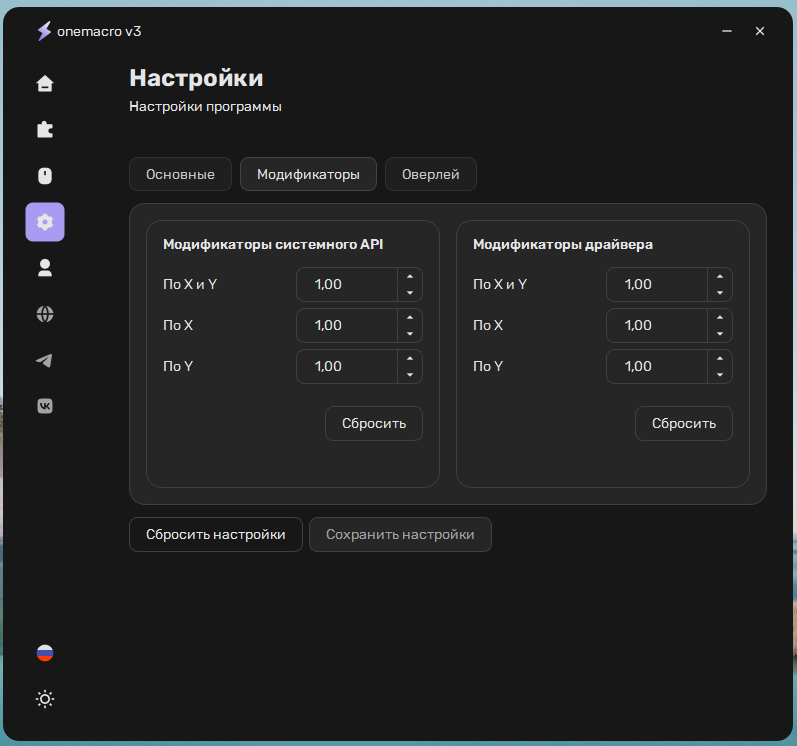Focus driver По X и Y input field
The image size is (797, 746).
[652, 285]
